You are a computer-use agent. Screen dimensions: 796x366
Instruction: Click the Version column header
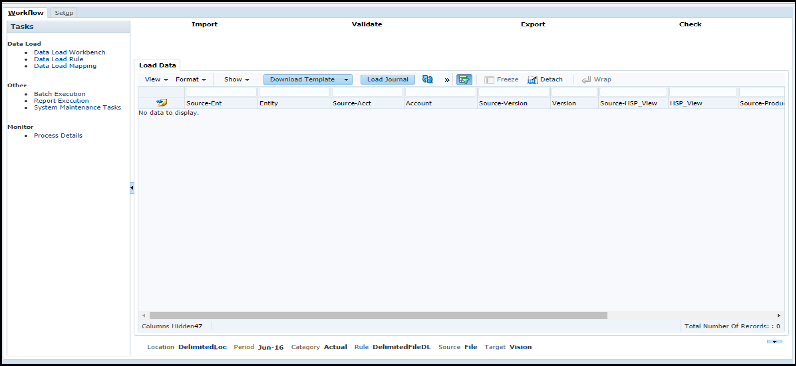574,103
